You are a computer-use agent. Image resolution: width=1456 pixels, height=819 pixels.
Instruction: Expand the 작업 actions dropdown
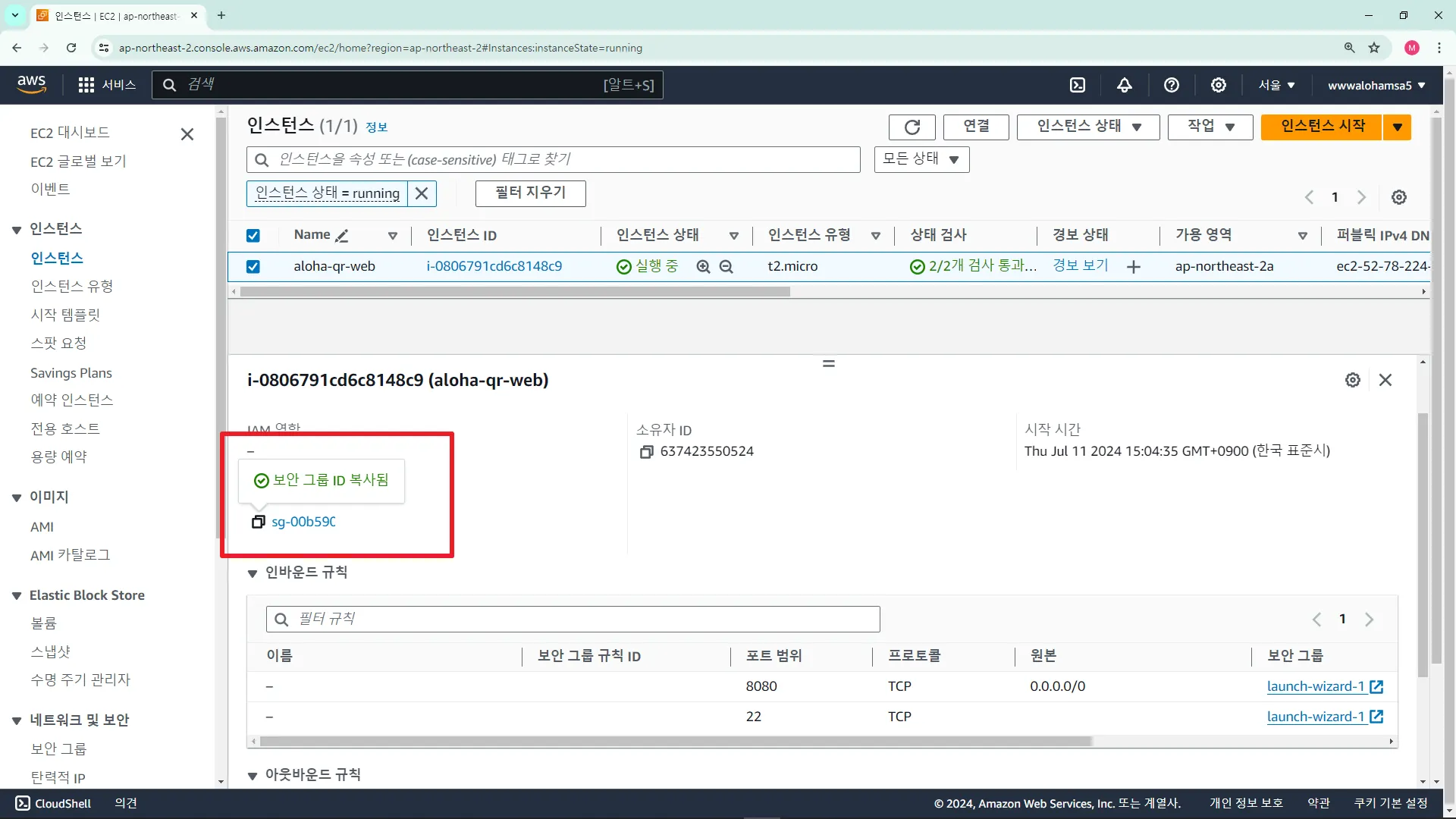point(1210,127)
